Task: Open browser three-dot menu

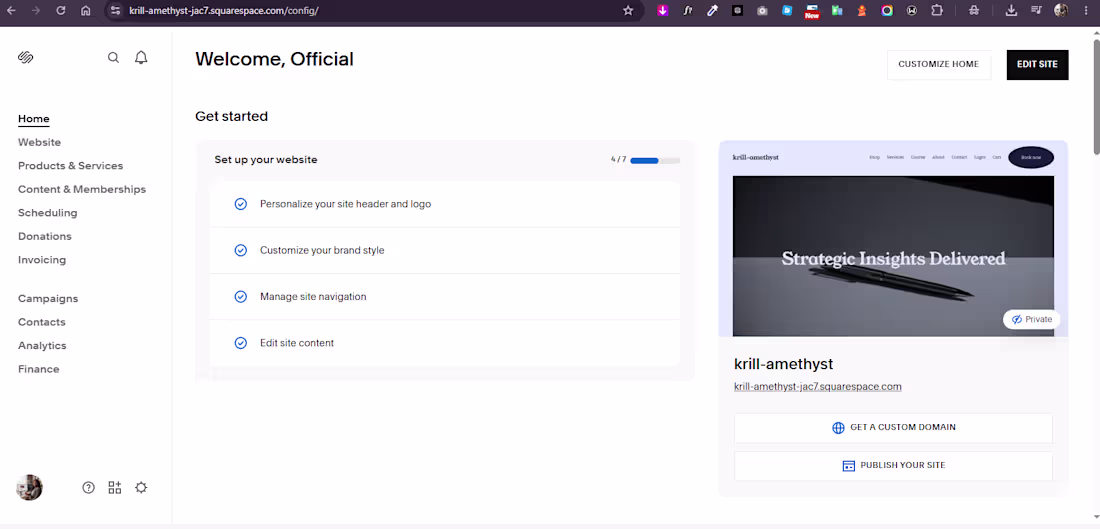Action: click(1085, 11)
